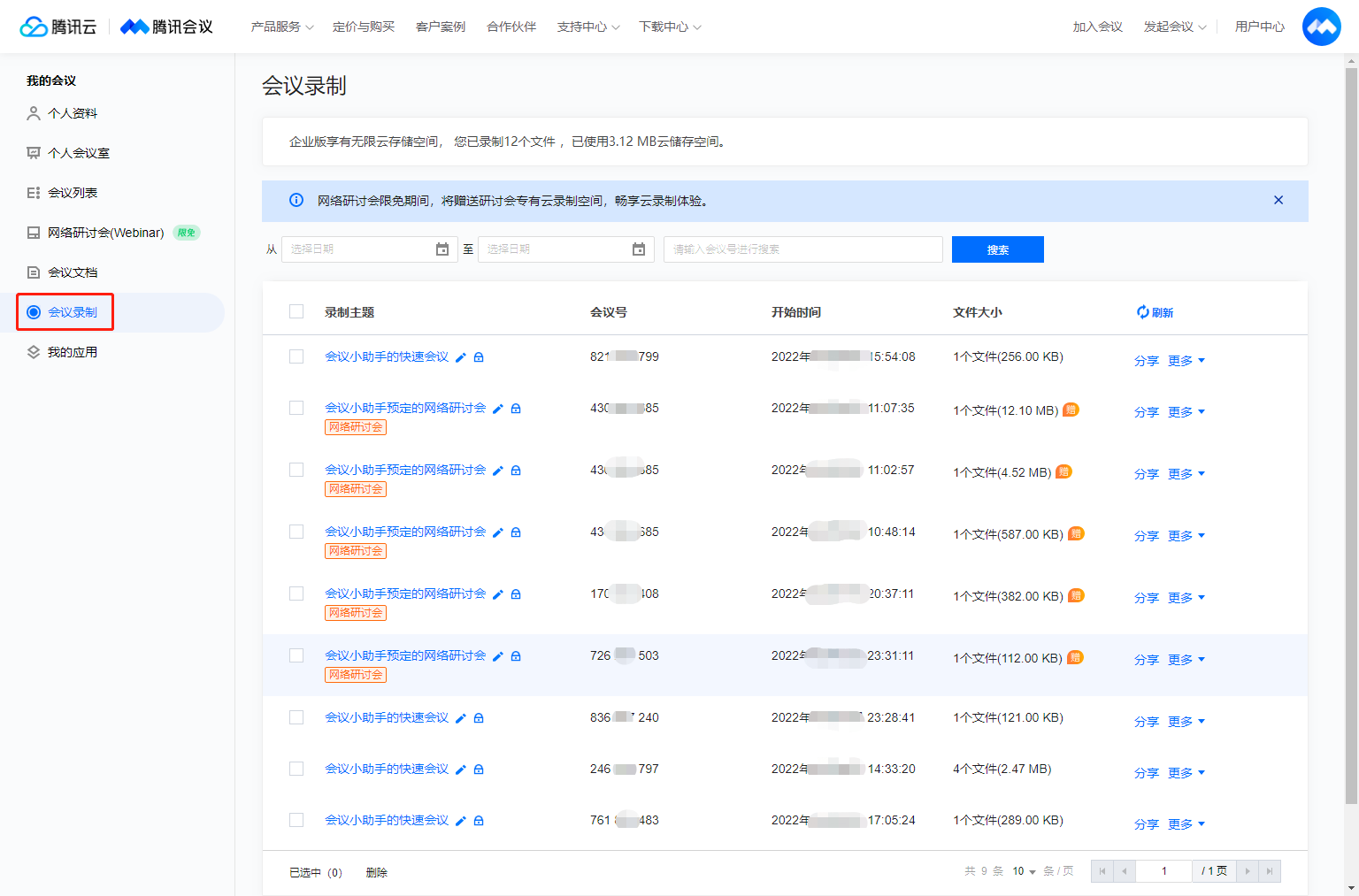Expand the 下载中心 dropdown
Viewport: 1359px width, 896px height.
(x=670, y=27)
